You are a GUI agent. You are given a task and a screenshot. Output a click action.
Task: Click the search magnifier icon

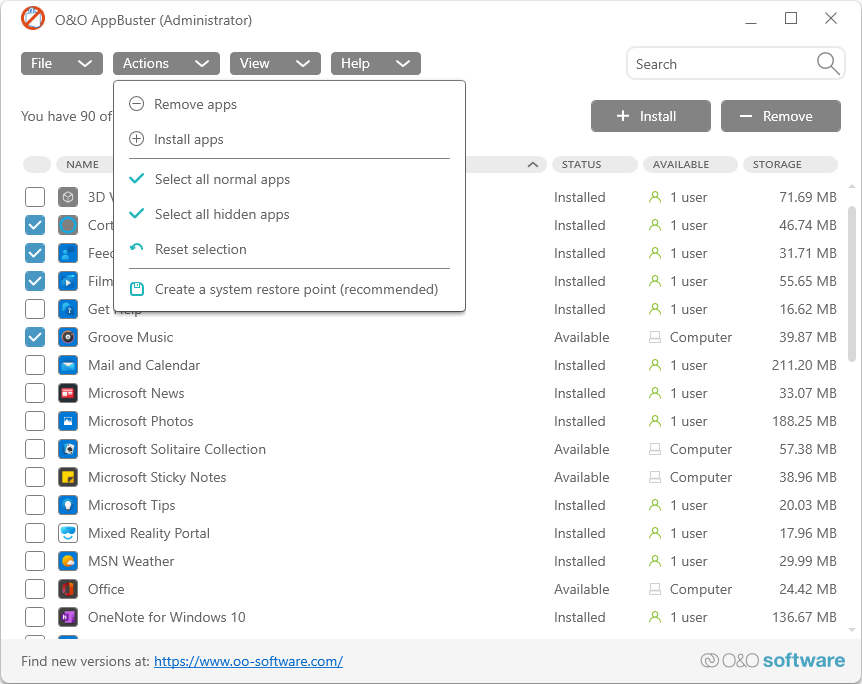827,64
